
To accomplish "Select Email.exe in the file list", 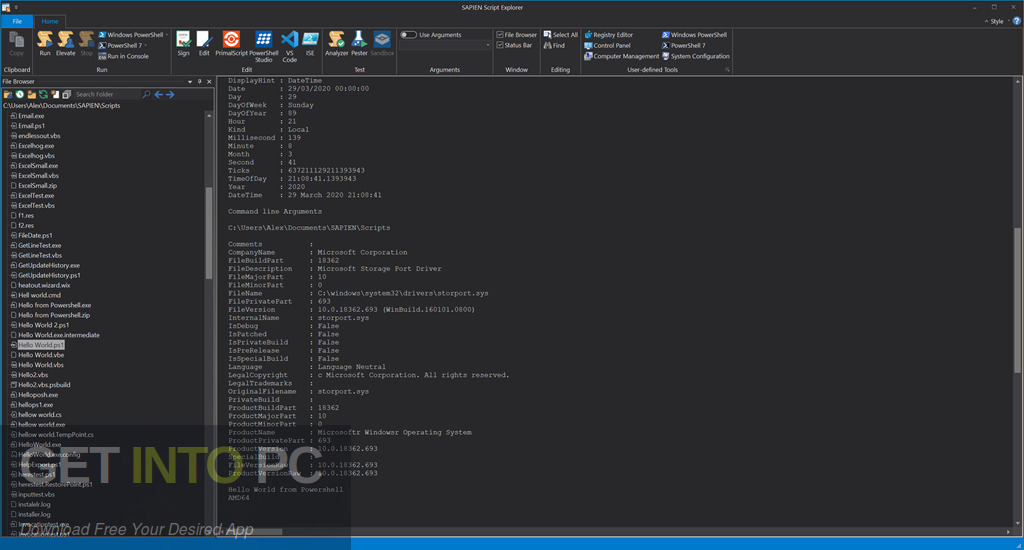I will [x=31, y=116].
